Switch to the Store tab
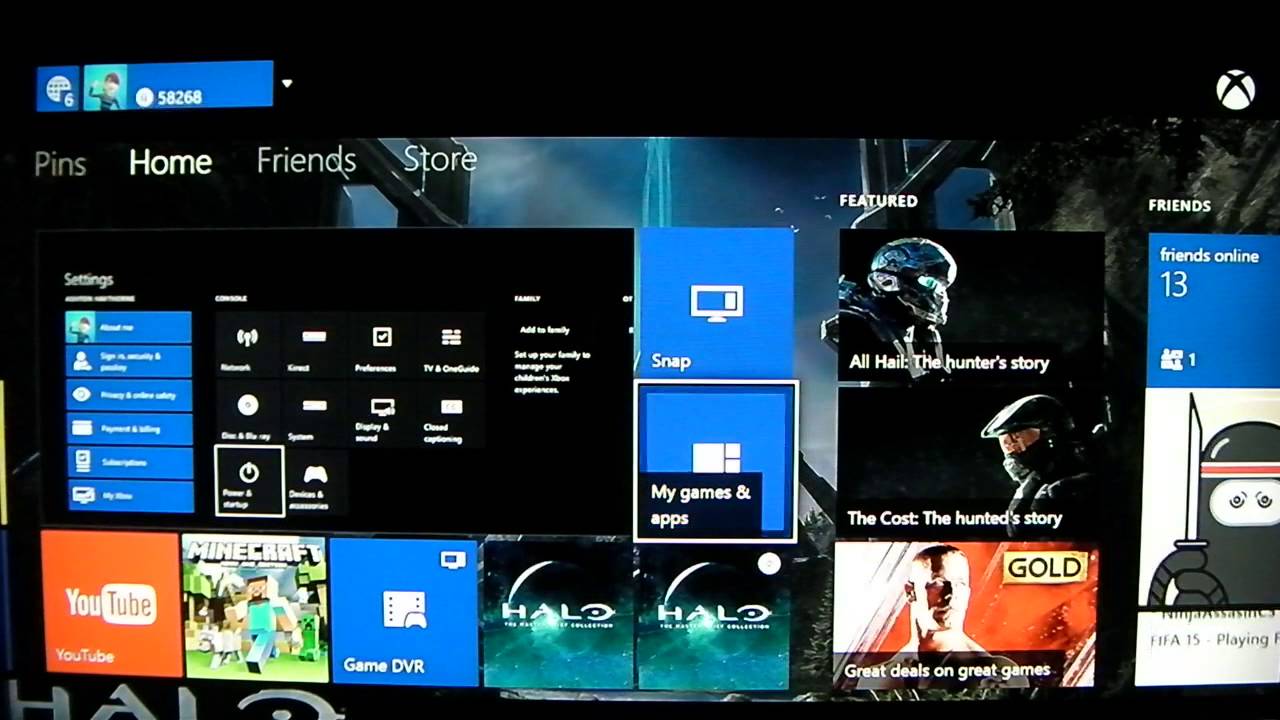 [x=440, y=158]
